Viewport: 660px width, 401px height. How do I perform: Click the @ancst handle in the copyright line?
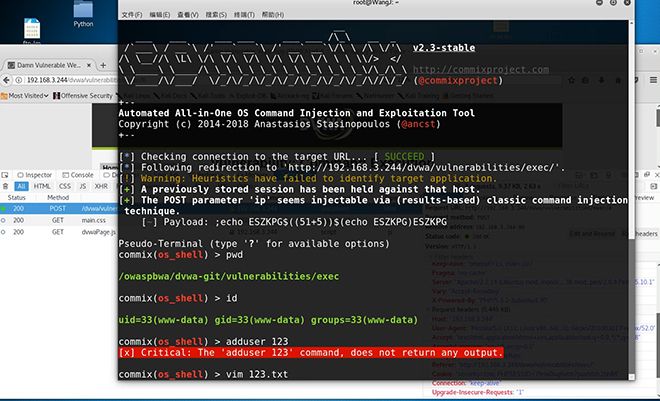(x=418, y=124)
